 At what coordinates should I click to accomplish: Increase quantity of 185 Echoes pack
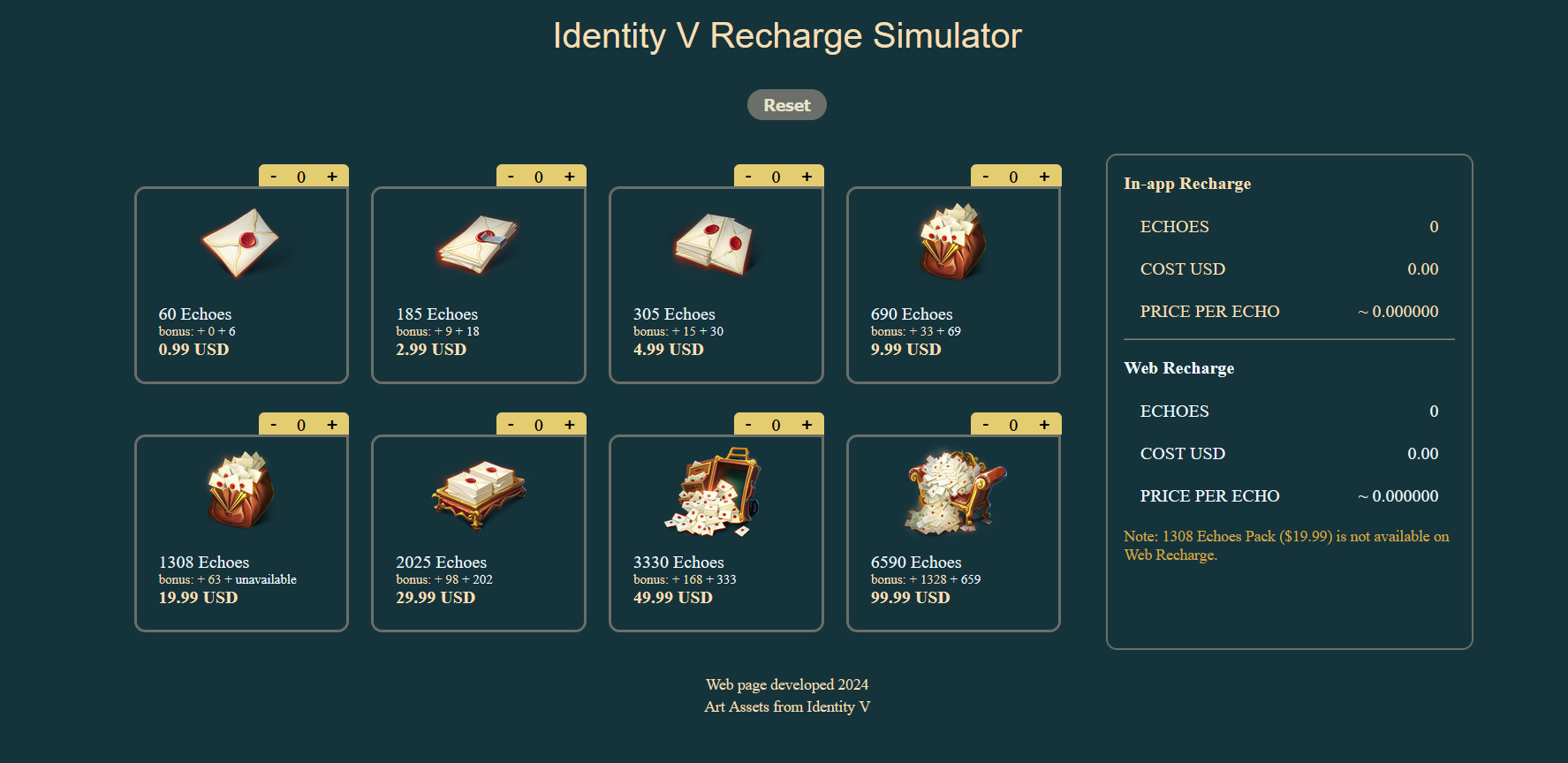[x=570, y=177]
